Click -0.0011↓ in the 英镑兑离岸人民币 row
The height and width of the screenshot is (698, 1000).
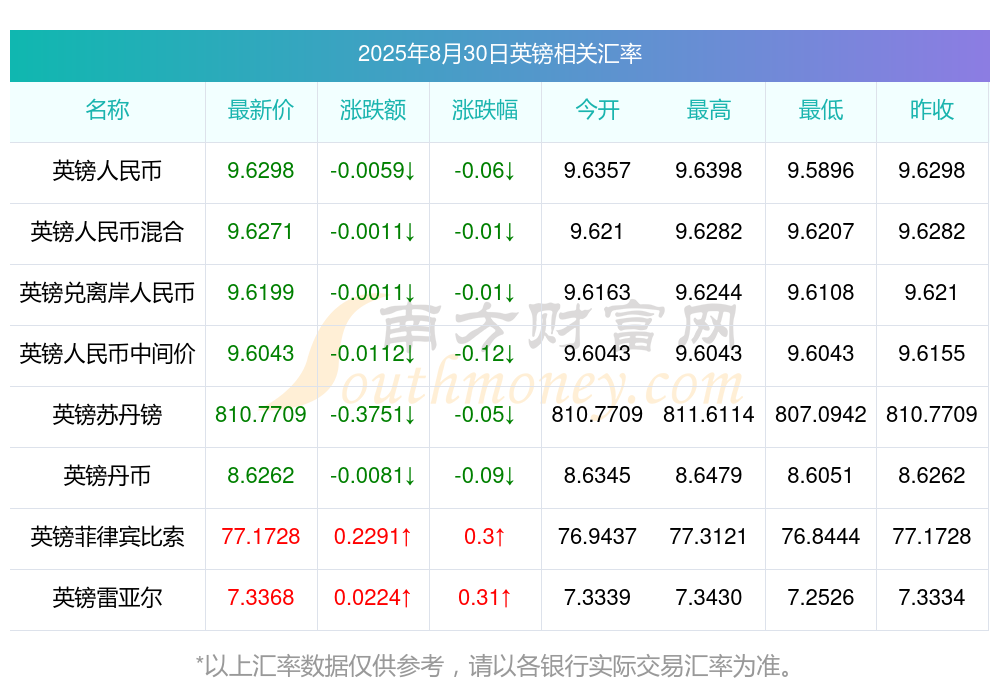tap(372, 292)
